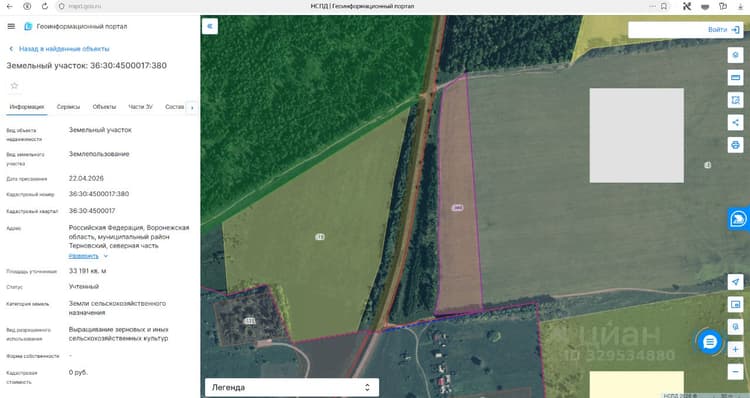Click cadastral quarter value 36:30:4500017
The image size is (750, 398).
pyautogui.click(x=92, y=210)
